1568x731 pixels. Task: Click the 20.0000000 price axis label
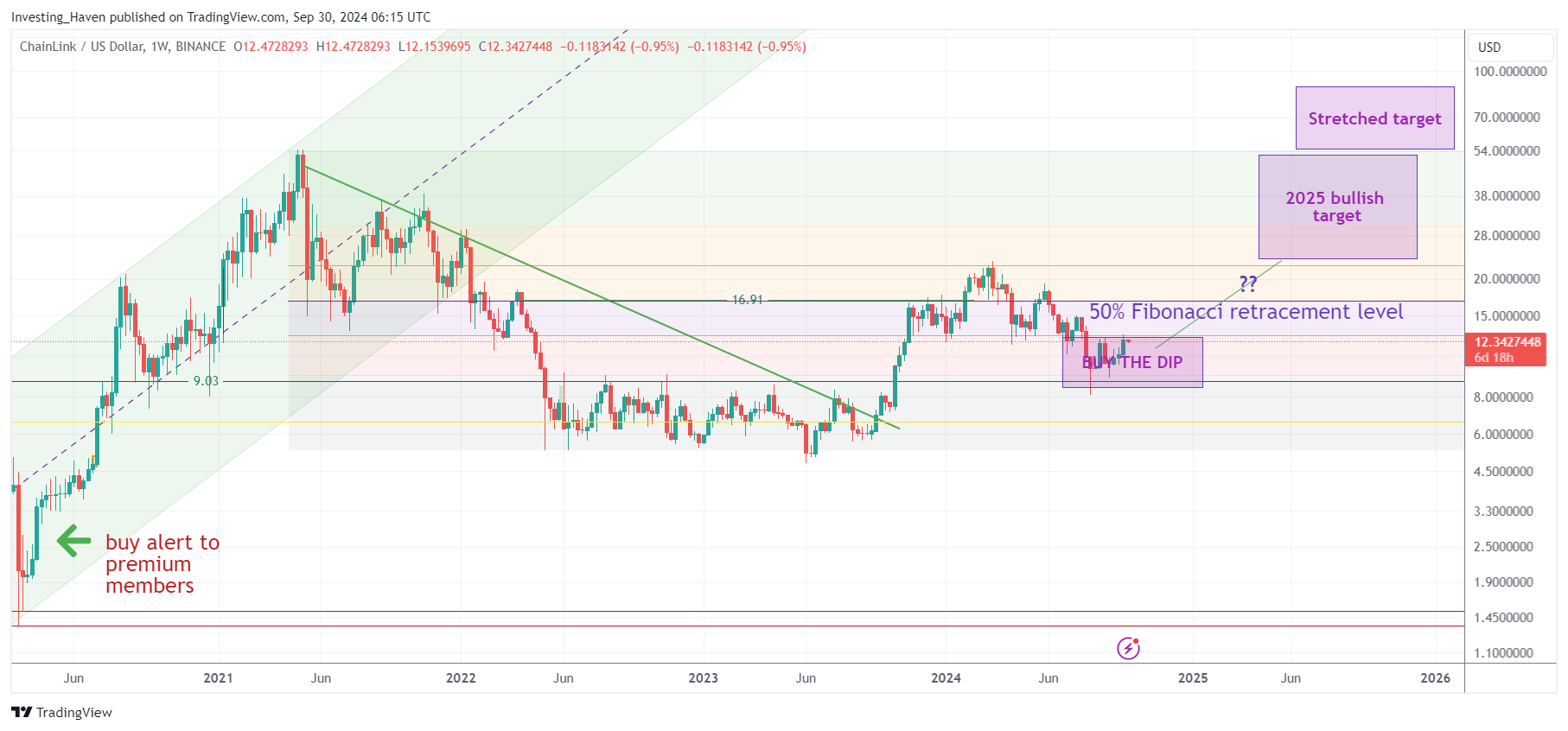[x=1507, y=278]
